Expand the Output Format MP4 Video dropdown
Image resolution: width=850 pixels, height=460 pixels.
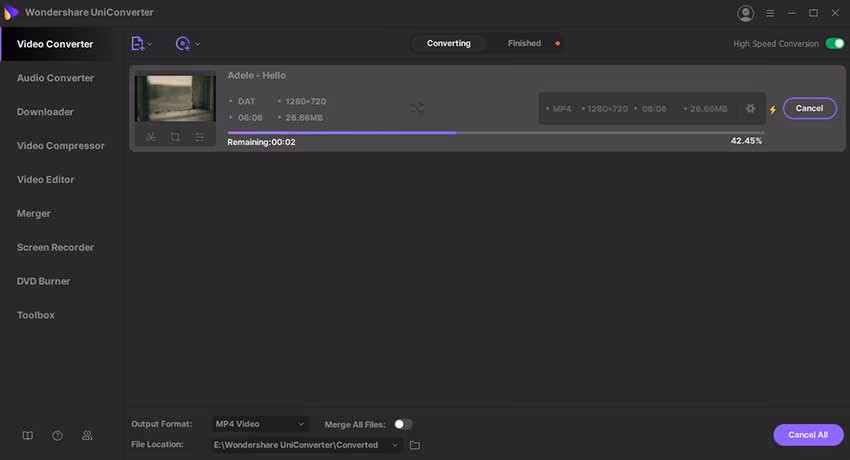[260, 424]
